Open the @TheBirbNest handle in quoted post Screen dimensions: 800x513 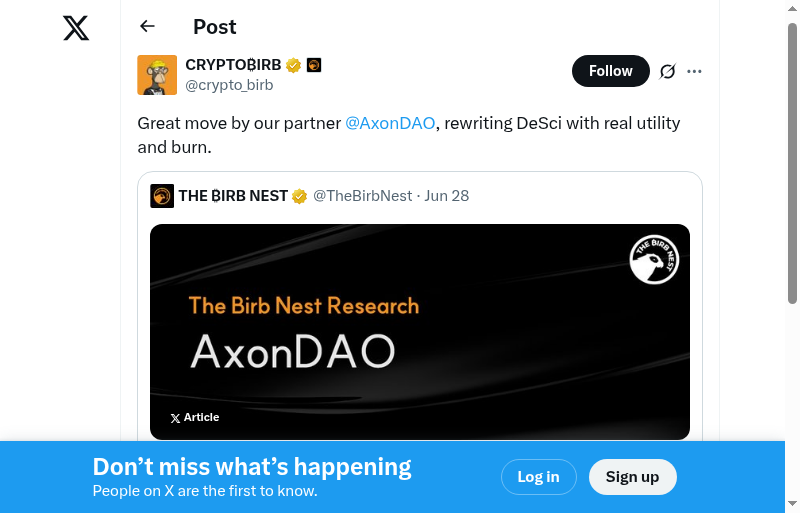pyautogui.click(x=362, y=196)
